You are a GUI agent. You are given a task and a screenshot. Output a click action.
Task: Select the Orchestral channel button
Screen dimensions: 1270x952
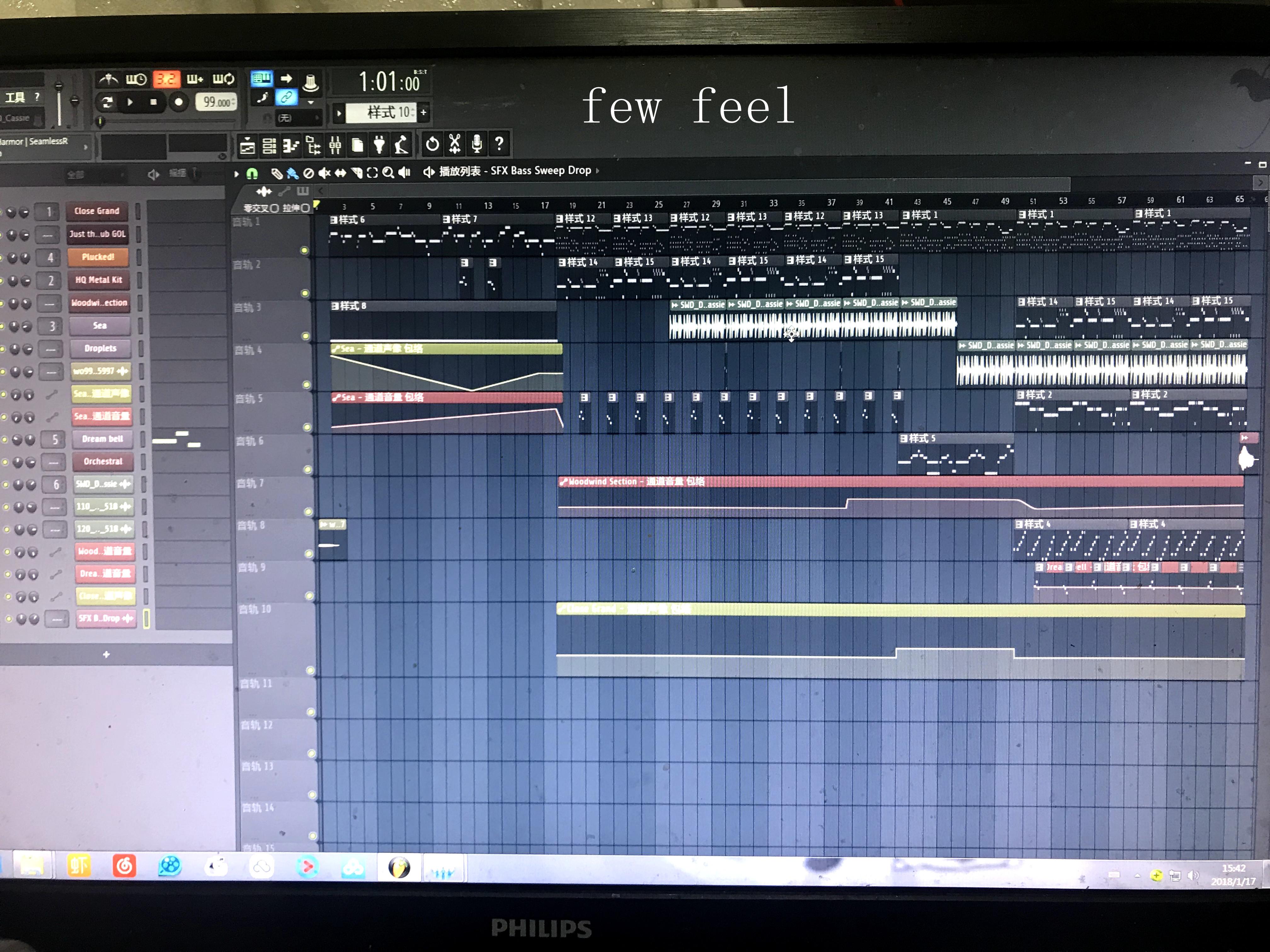103,462
